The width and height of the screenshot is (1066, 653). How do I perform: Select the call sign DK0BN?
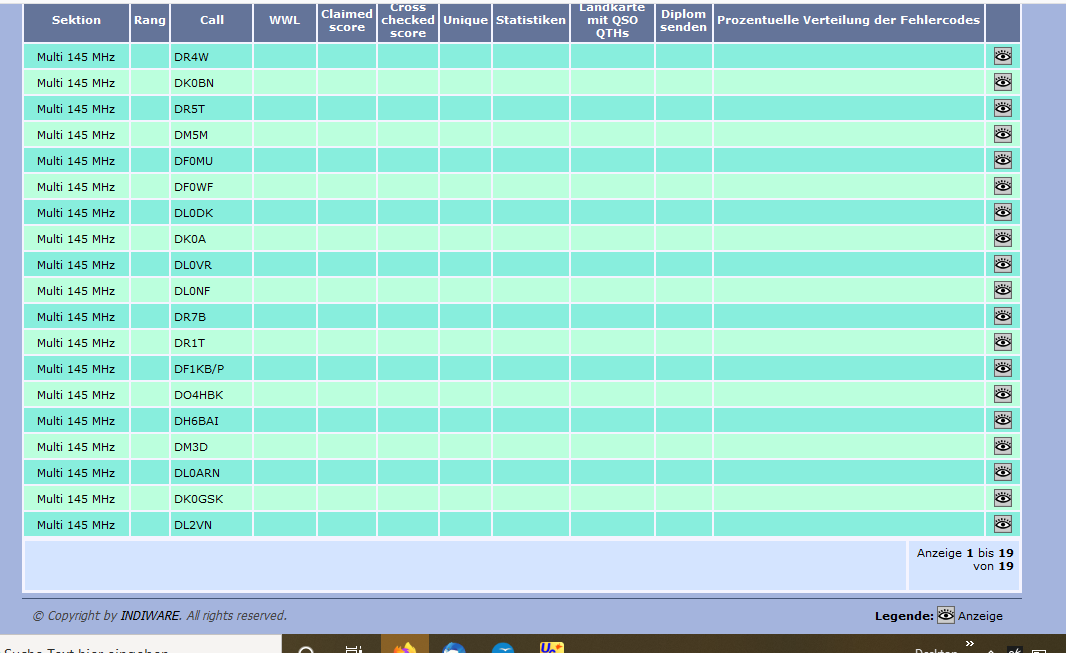coord(194,83)
